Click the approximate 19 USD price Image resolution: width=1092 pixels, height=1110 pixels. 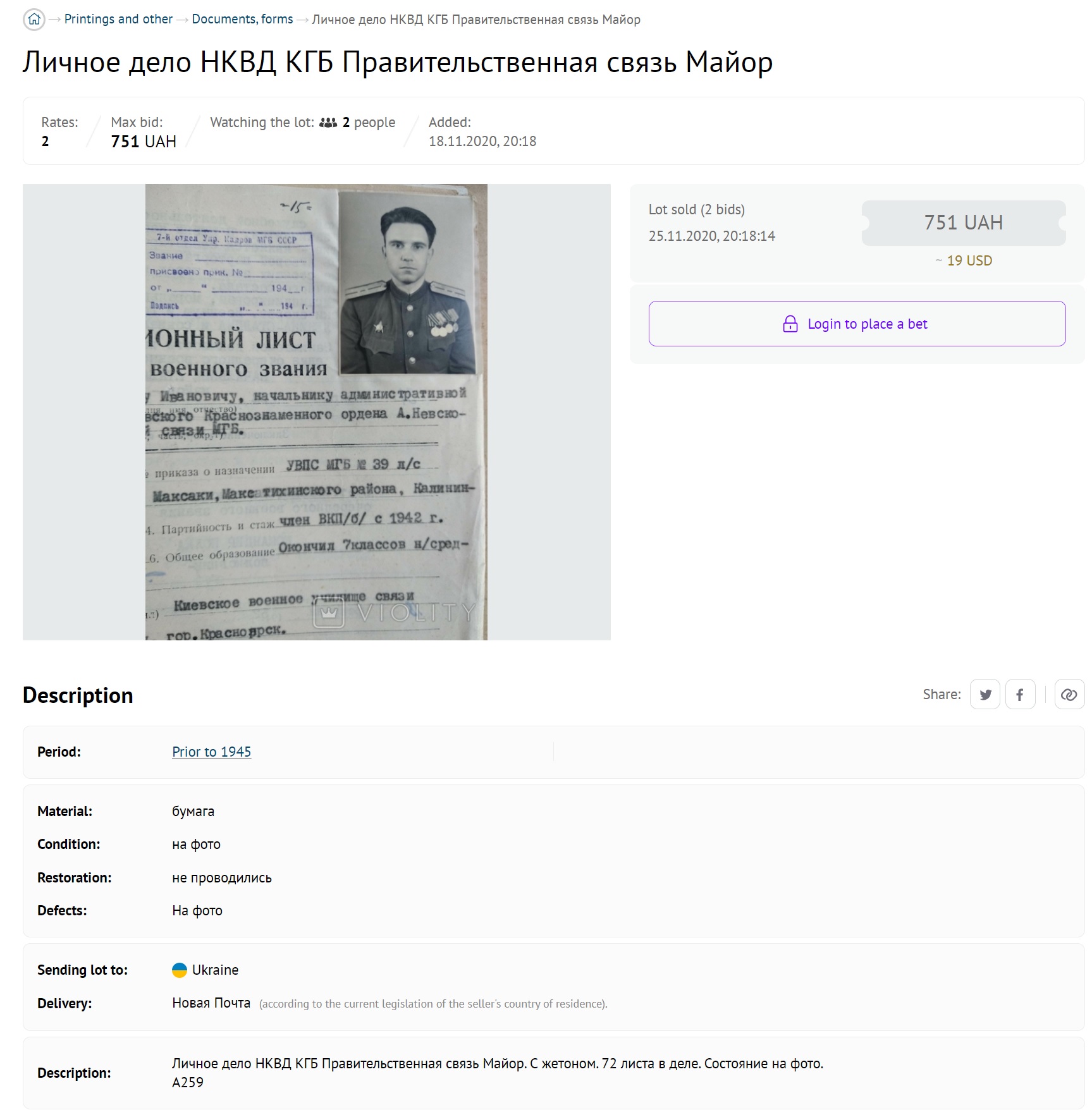point(964,260)
